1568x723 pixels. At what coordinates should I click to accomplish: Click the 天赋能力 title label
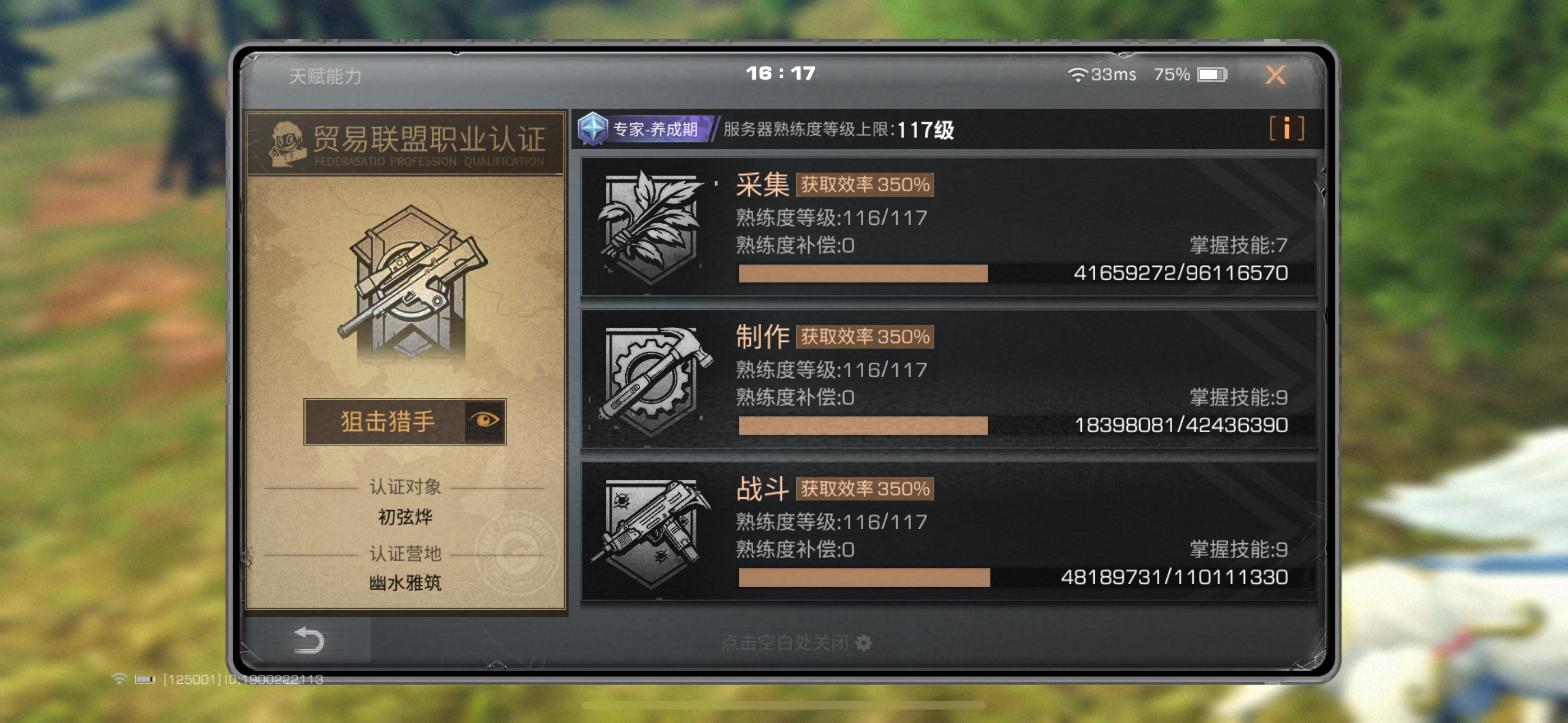tap(325, 76)
